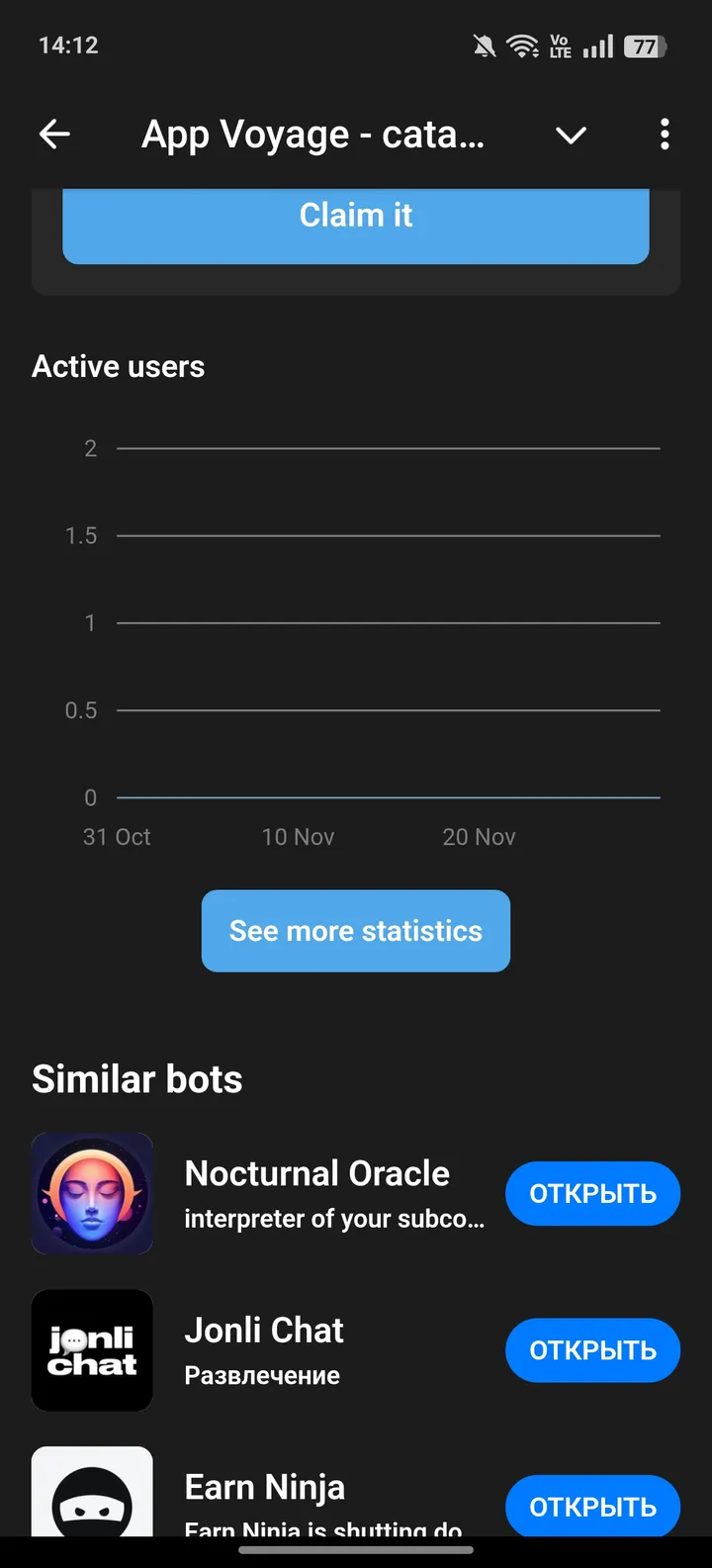This screenshot has height=1568, width=712.
Task: Click the horizontal scrollbar at the bottom
Action: [x=356, y=1549]
